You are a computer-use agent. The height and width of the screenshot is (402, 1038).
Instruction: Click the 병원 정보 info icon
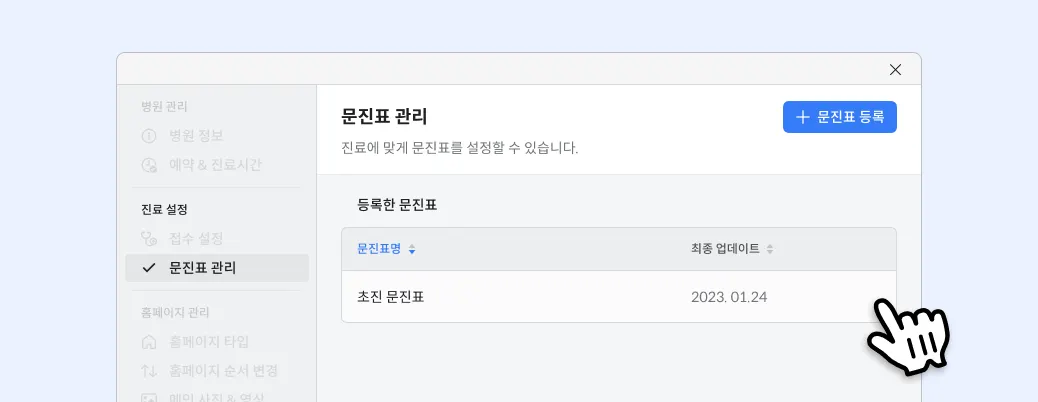[x=149, y=136]
